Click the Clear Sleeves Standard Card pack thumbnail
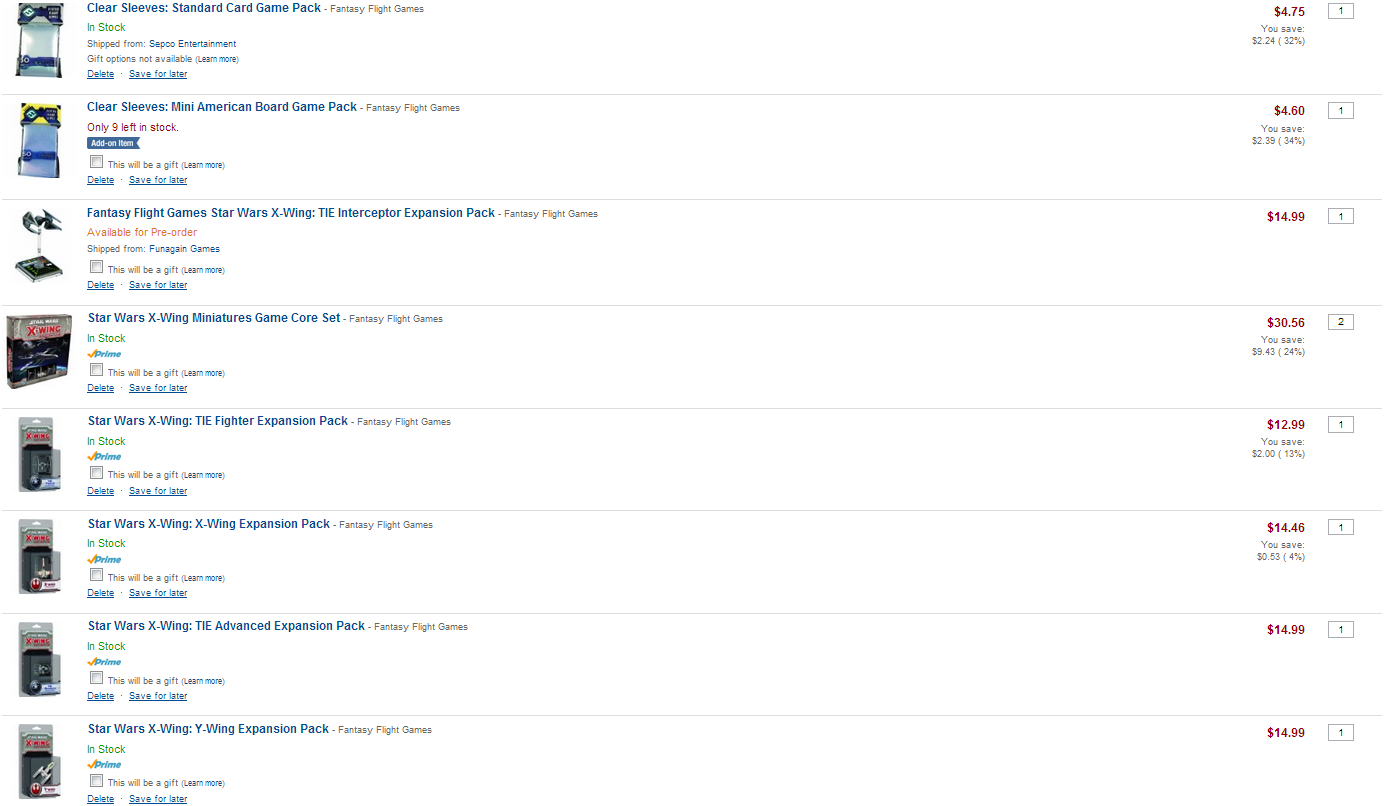 tap(40, 39)
